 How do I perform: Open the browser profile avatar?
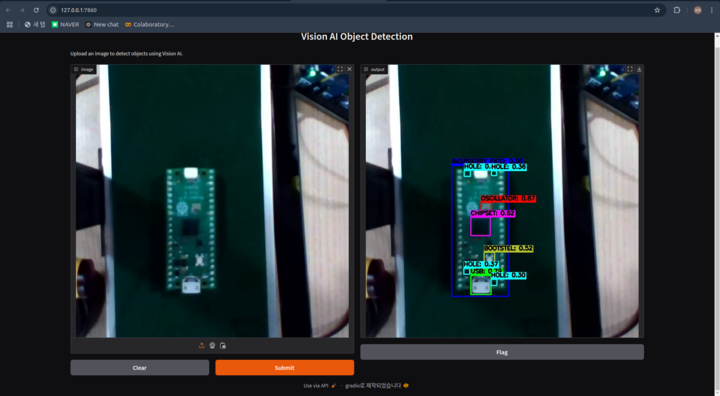698,10
